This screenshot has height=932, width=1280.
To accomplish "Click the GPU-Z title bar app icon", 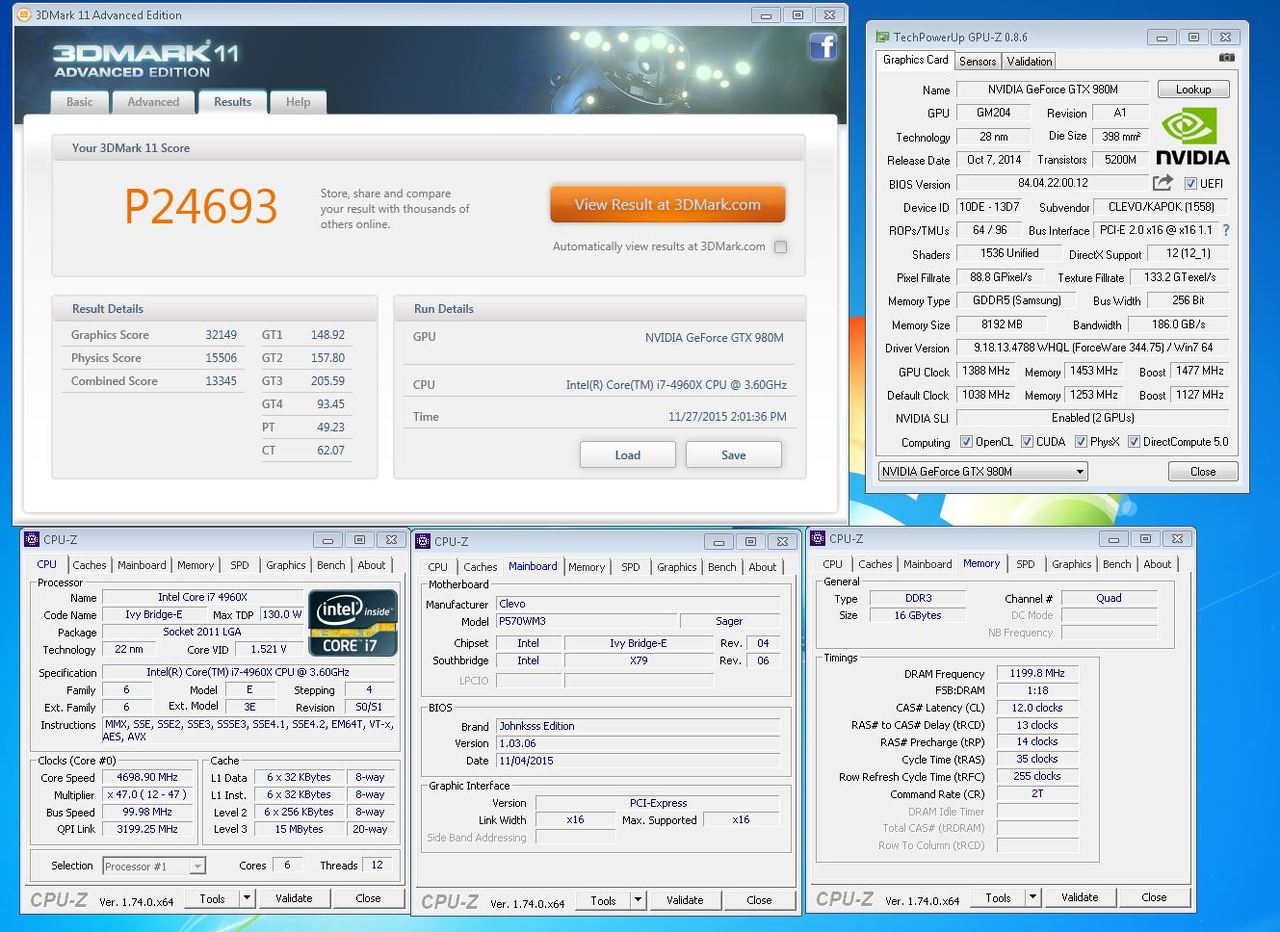I will (x=882, y=37).
